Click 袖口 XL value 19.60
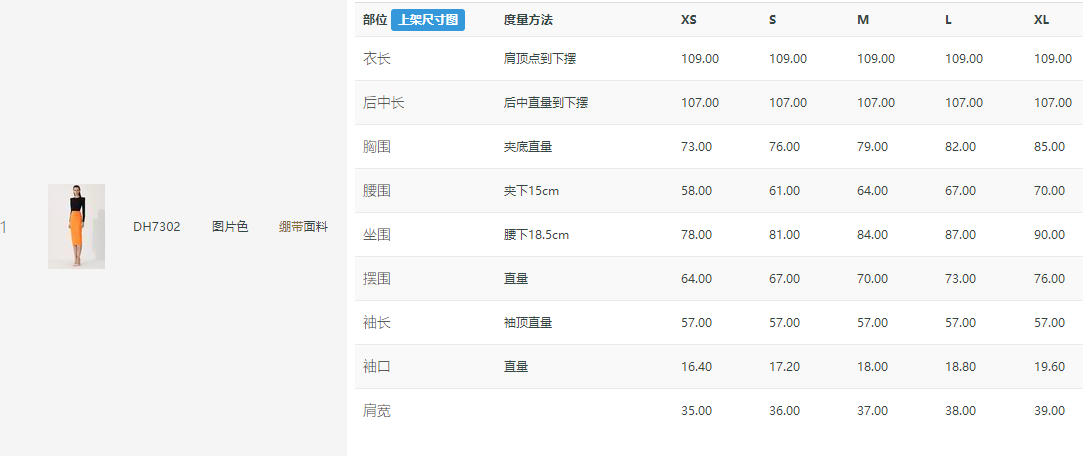1083x456 pixels. (1049, 367)
